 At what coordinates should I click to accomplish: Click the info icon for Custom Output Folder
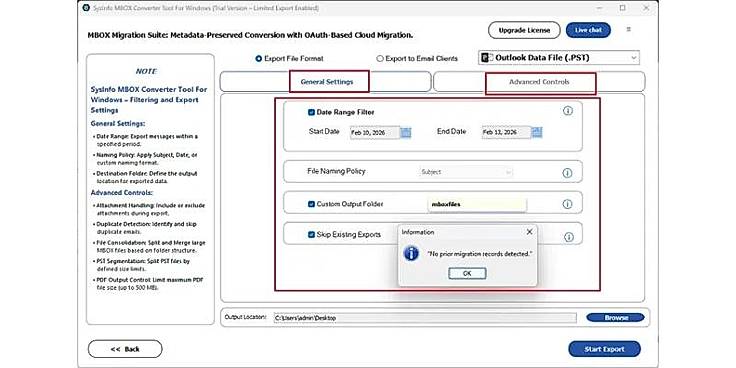pos(567,204)
